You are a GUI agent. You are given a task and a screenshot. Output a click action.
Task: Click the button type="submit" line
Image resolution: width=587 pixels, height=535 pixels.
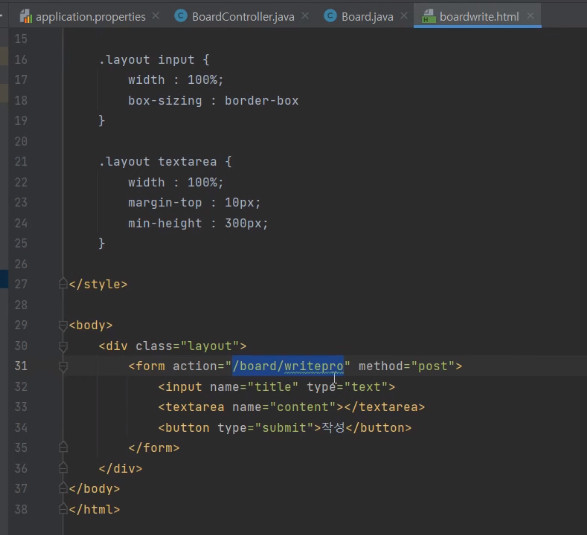(x=285, y=428)
